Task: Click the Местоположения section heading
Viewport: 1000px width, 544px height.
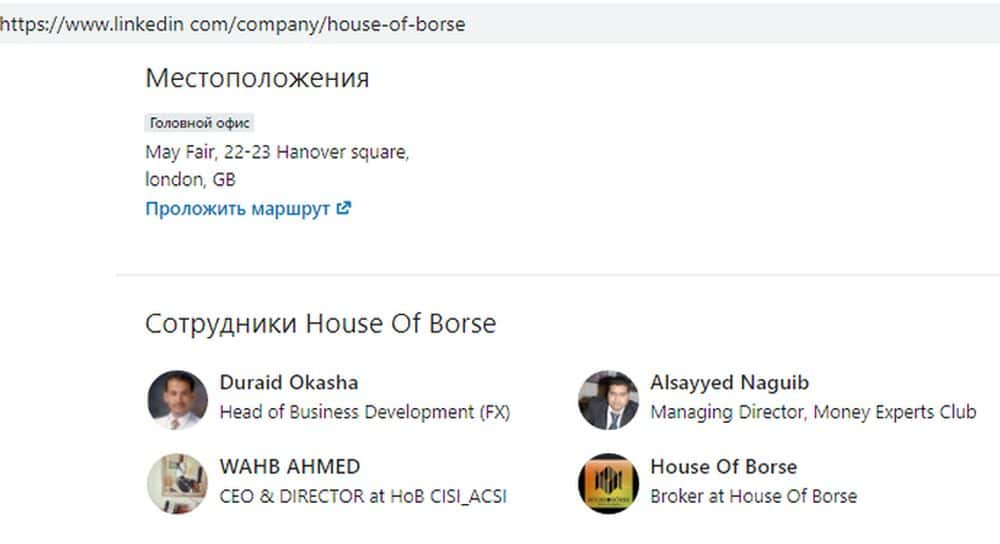Action: tap(257, 78)
